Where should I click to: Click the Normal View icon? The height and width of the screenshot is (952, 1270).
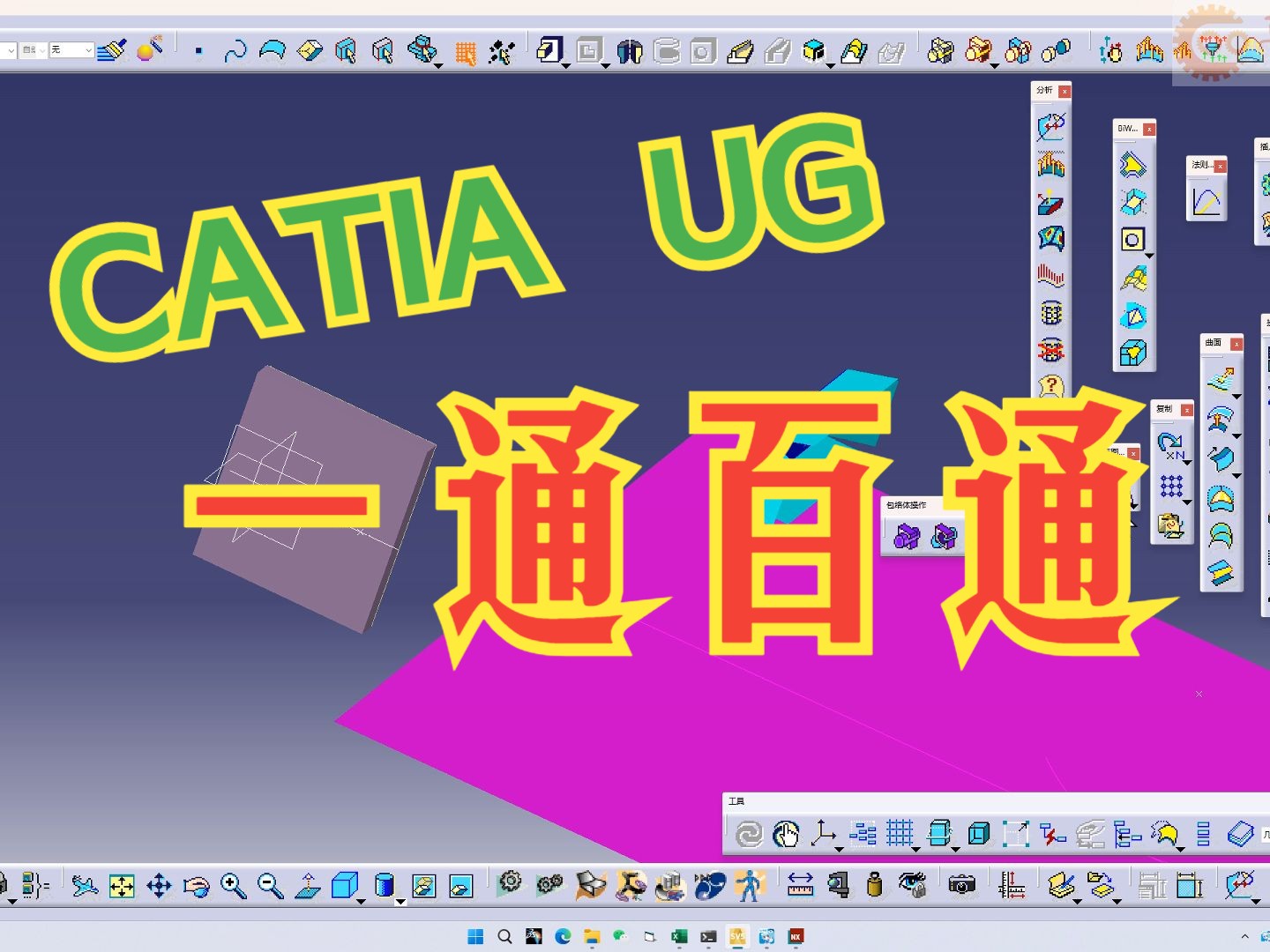pos(307,885)
